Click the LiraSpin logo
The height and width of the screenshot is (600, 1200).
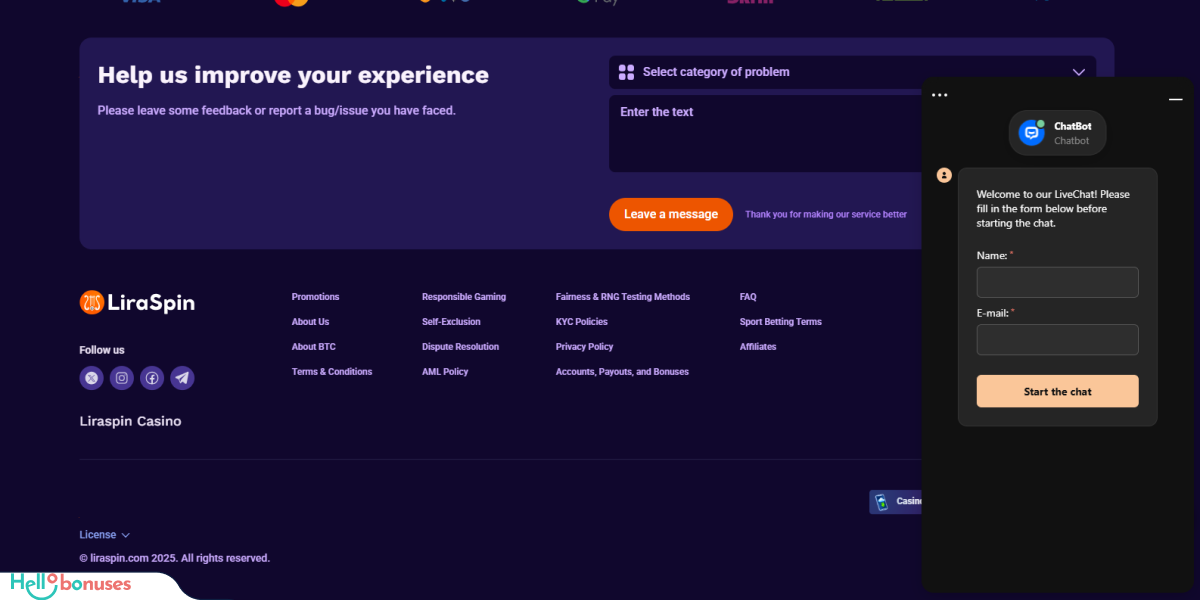(x=137, y=302)
